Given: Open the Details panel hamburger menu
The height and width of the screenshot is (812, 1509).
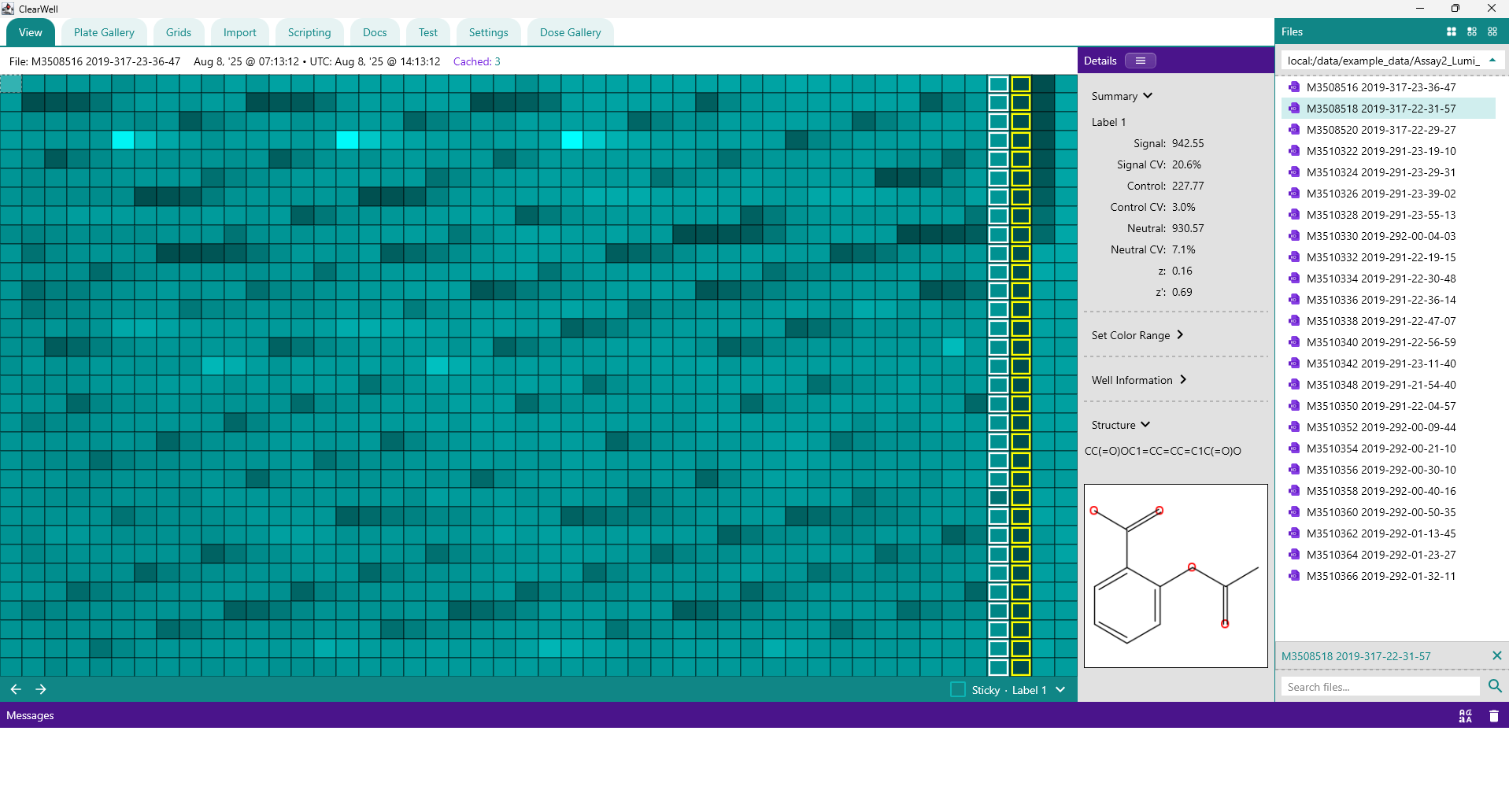Looking at the screenshot, I should click(1141, 61).
